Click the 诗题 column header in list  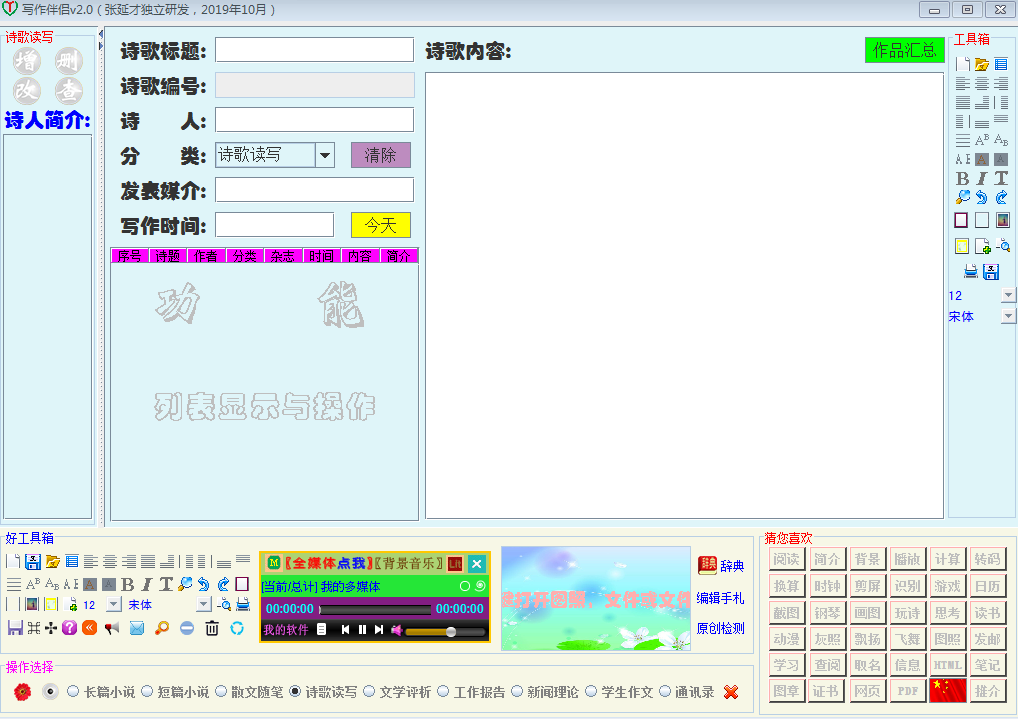pyautogui.click(x=167, y=256)
